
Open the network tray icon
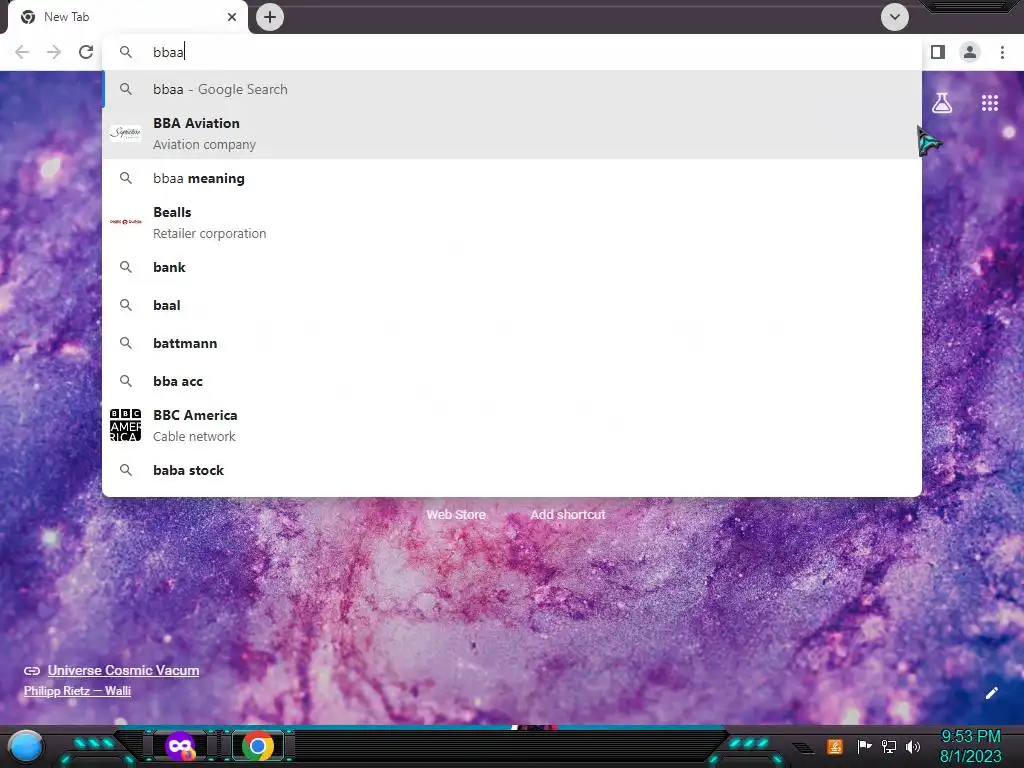point(888,746)
